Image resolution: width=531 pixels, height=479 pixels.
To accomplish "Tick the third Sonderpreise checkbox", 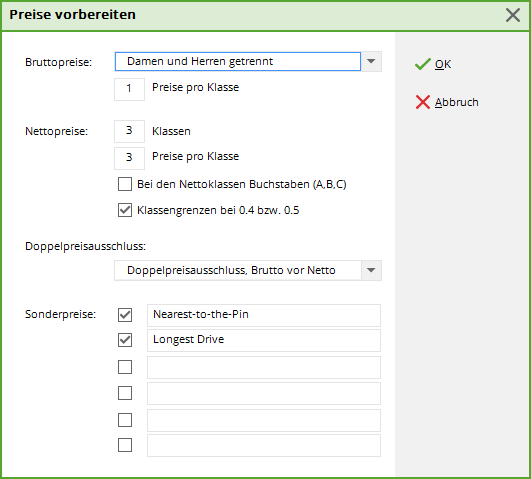I will tap(125, 367).
